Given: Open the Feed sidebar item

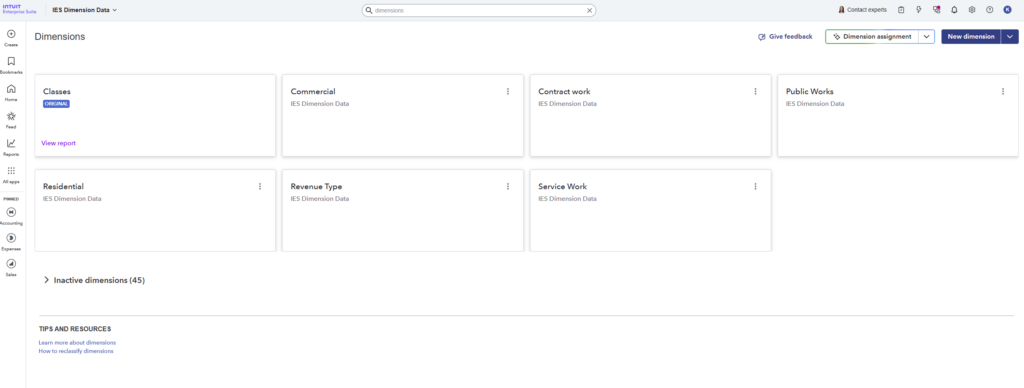Looking at the screenshot, I should [x=11, y=120].
